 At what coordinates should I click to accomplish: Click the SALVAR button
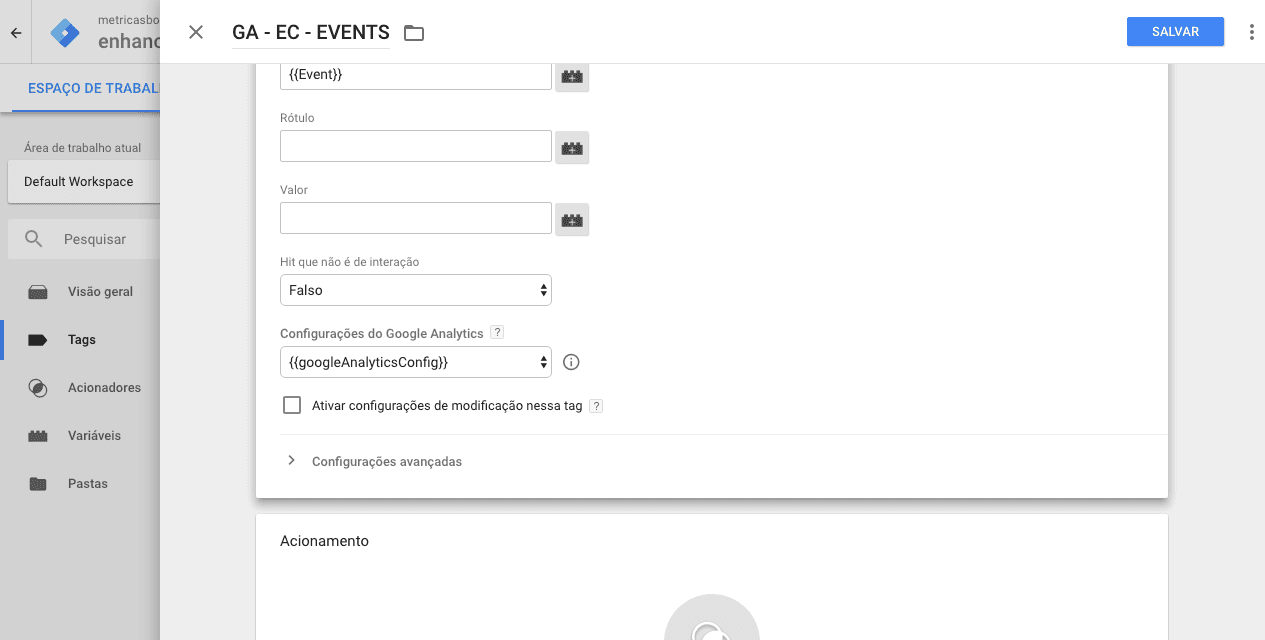[1175, 31]
